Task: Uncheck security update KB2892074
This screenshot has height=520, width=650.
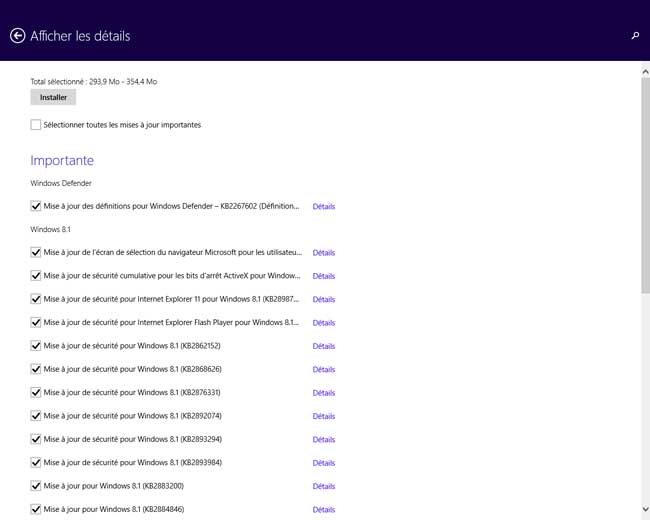Action: (36, 416)
